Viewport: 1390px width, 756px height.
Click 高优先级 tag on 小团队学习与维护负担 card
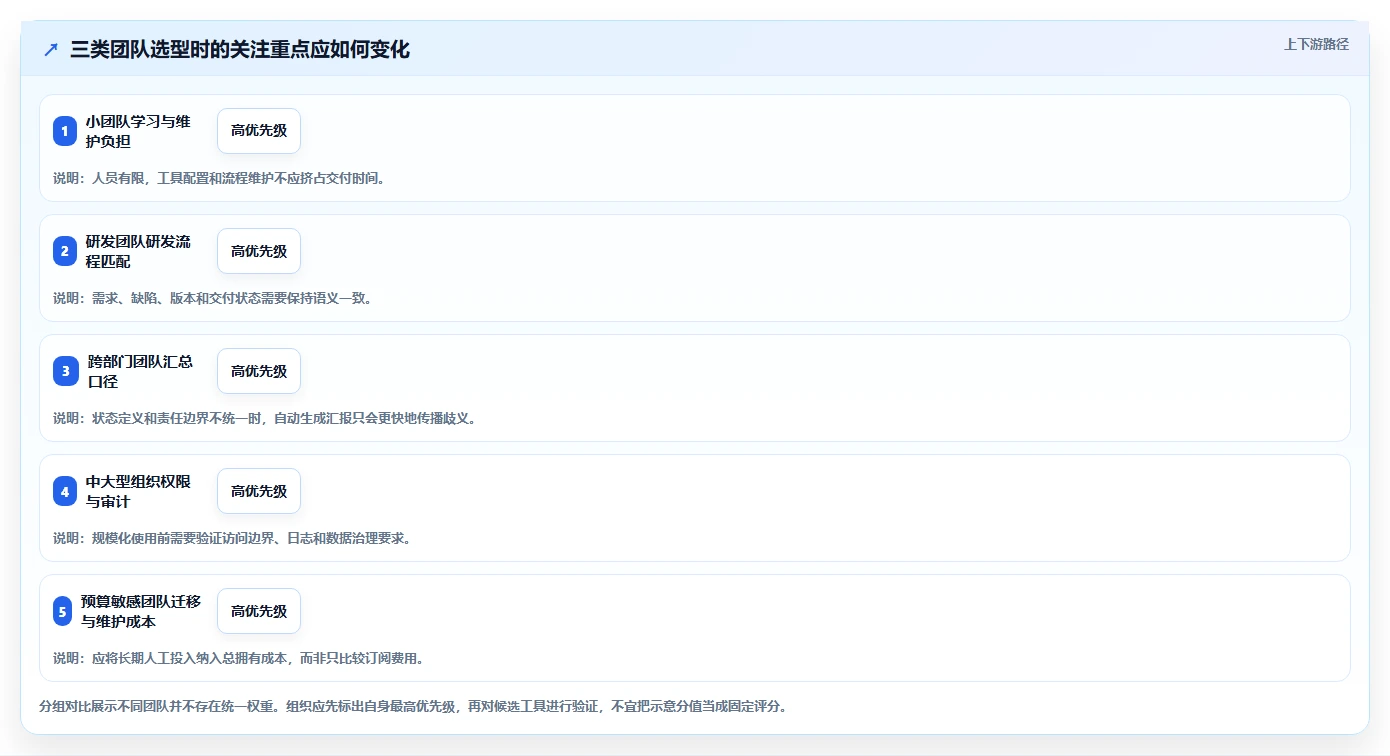[x=259, y=131]
